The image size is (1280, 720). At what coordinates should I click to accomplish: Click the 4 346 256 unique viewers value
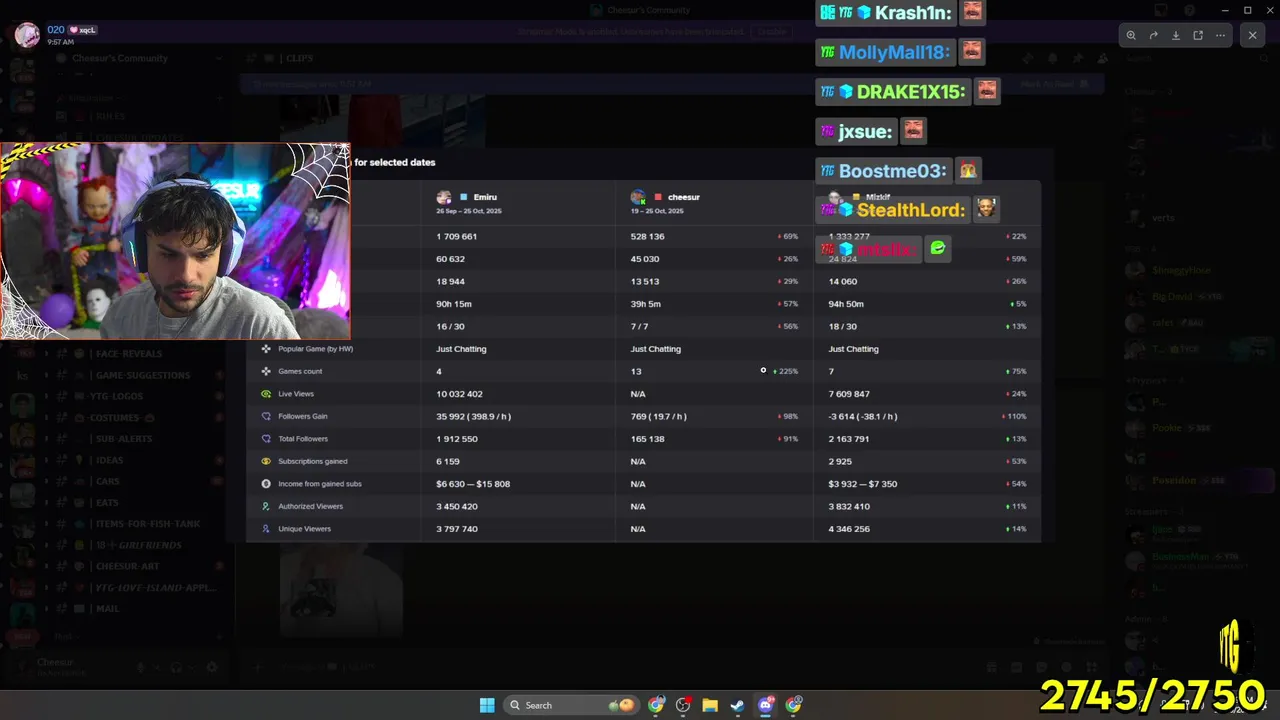coord(849,529)
